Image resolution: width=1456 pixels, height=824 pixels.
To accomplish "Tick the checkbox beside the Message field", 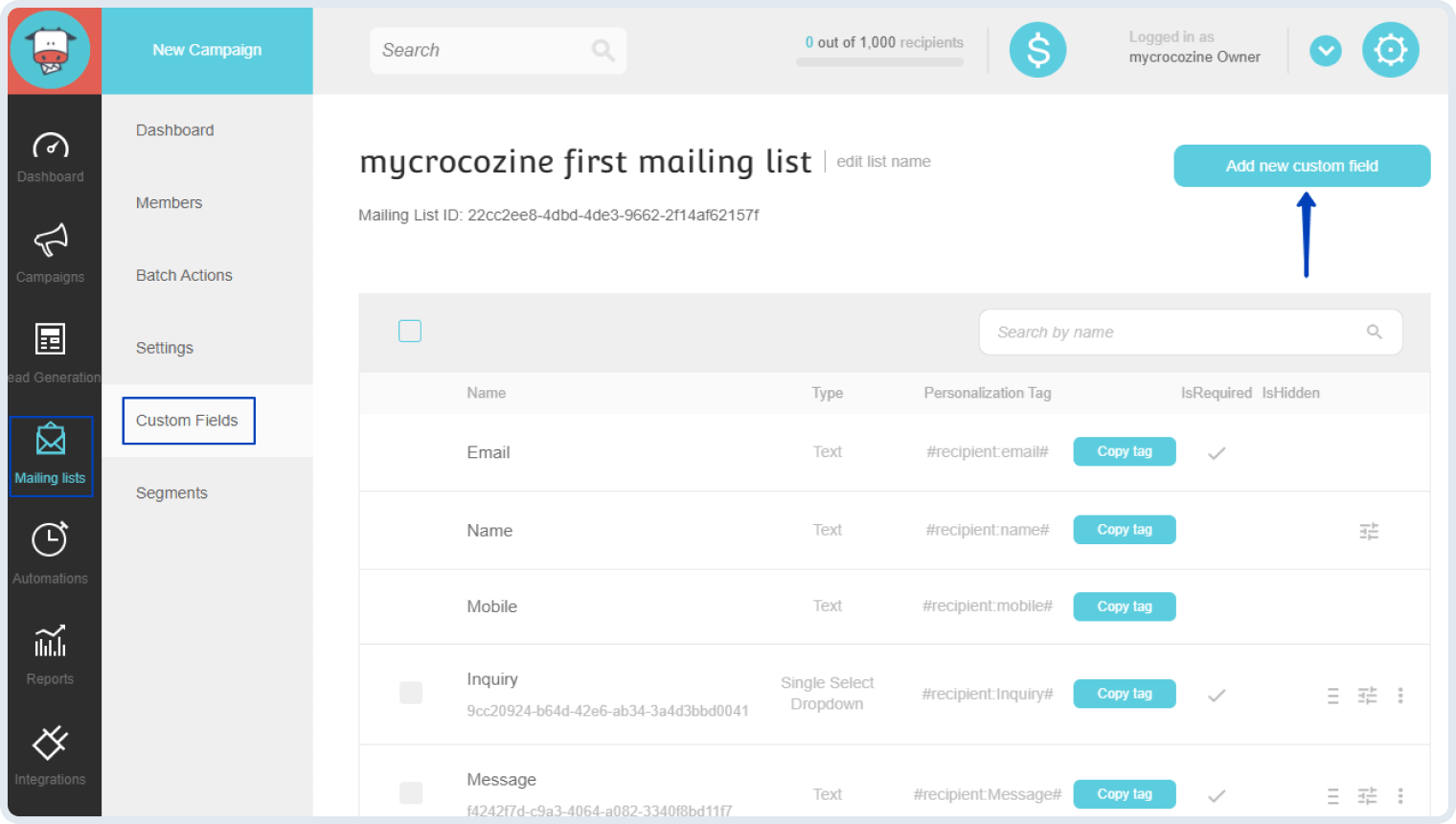I will click(411, 793).
